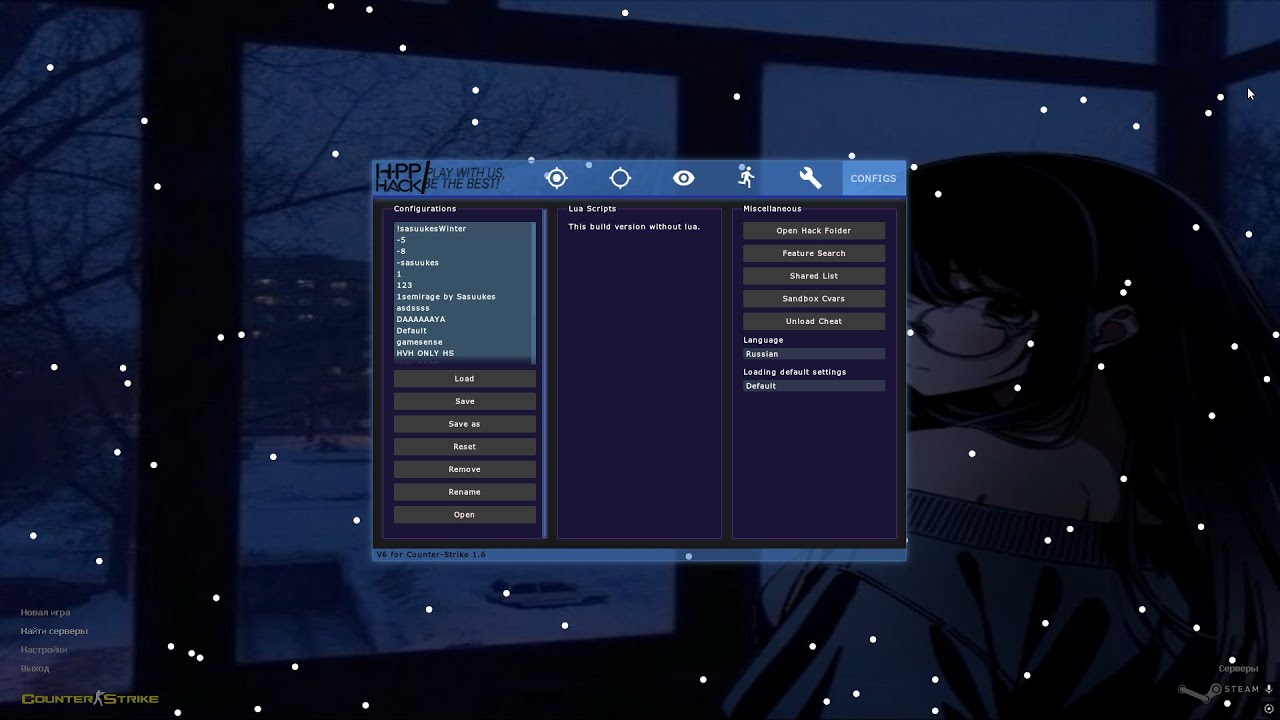
Task: Click the Серверы link above Steam
Action: 1238,669
